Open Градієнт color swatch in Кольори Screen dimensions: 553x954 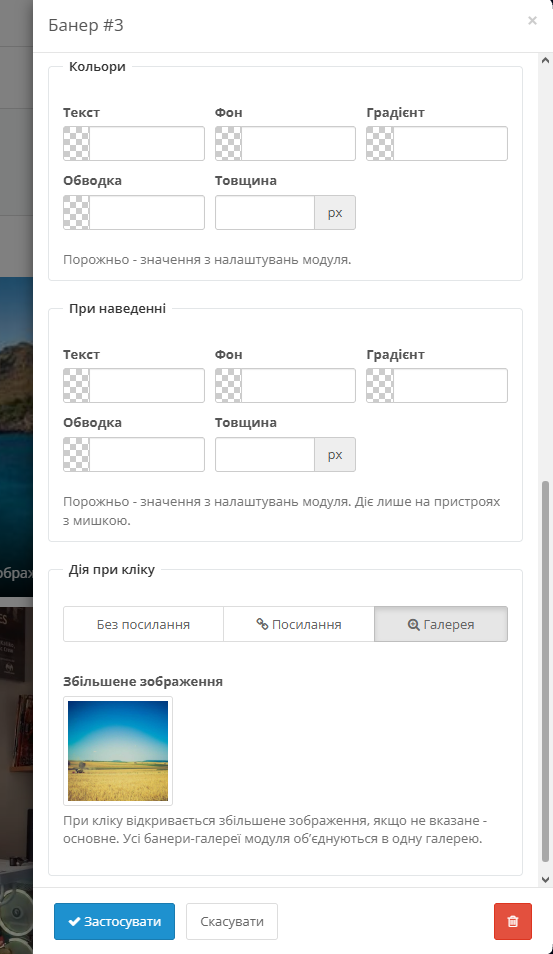click(x=380, y=144)
